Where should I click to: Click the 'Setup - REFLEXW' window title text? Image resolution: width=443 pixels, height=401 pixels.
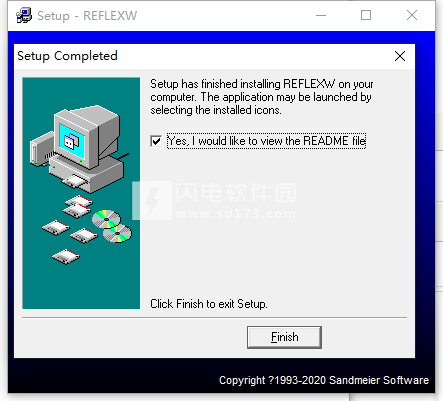(x=87, y=16)
